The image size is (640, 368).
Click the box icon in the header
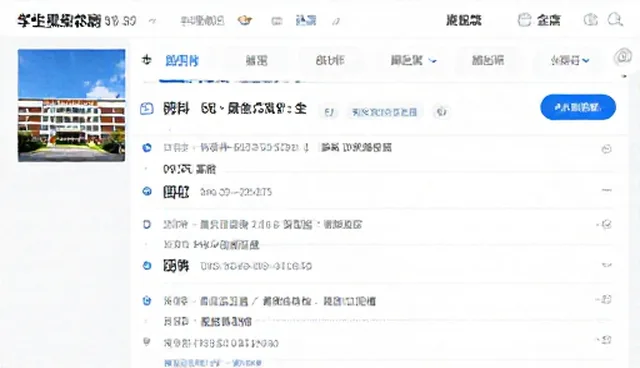click(524, 20)
